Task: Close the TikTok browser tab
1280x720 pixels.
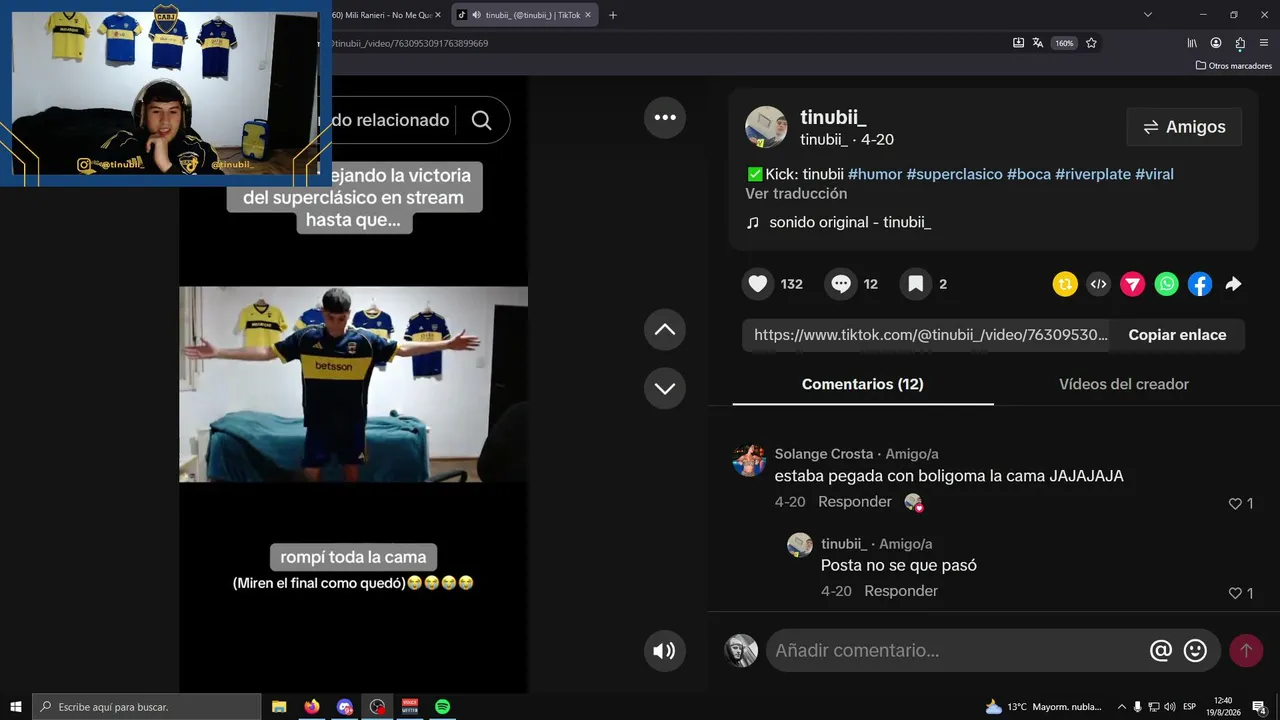Action: [x=589, y=15]
